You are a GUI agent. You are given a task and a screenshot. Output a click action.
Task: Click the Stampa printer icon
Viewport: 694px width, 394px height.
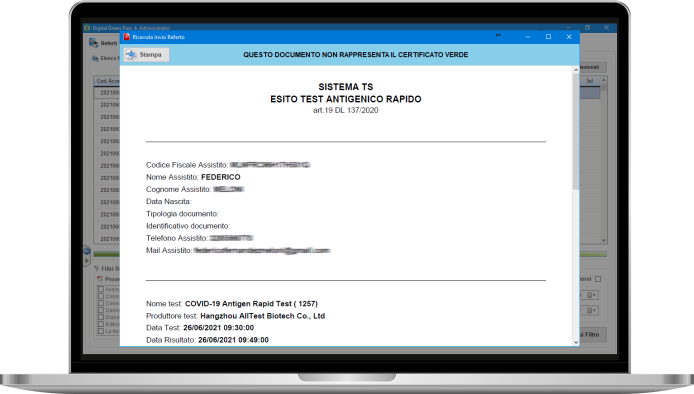point(131,54)
